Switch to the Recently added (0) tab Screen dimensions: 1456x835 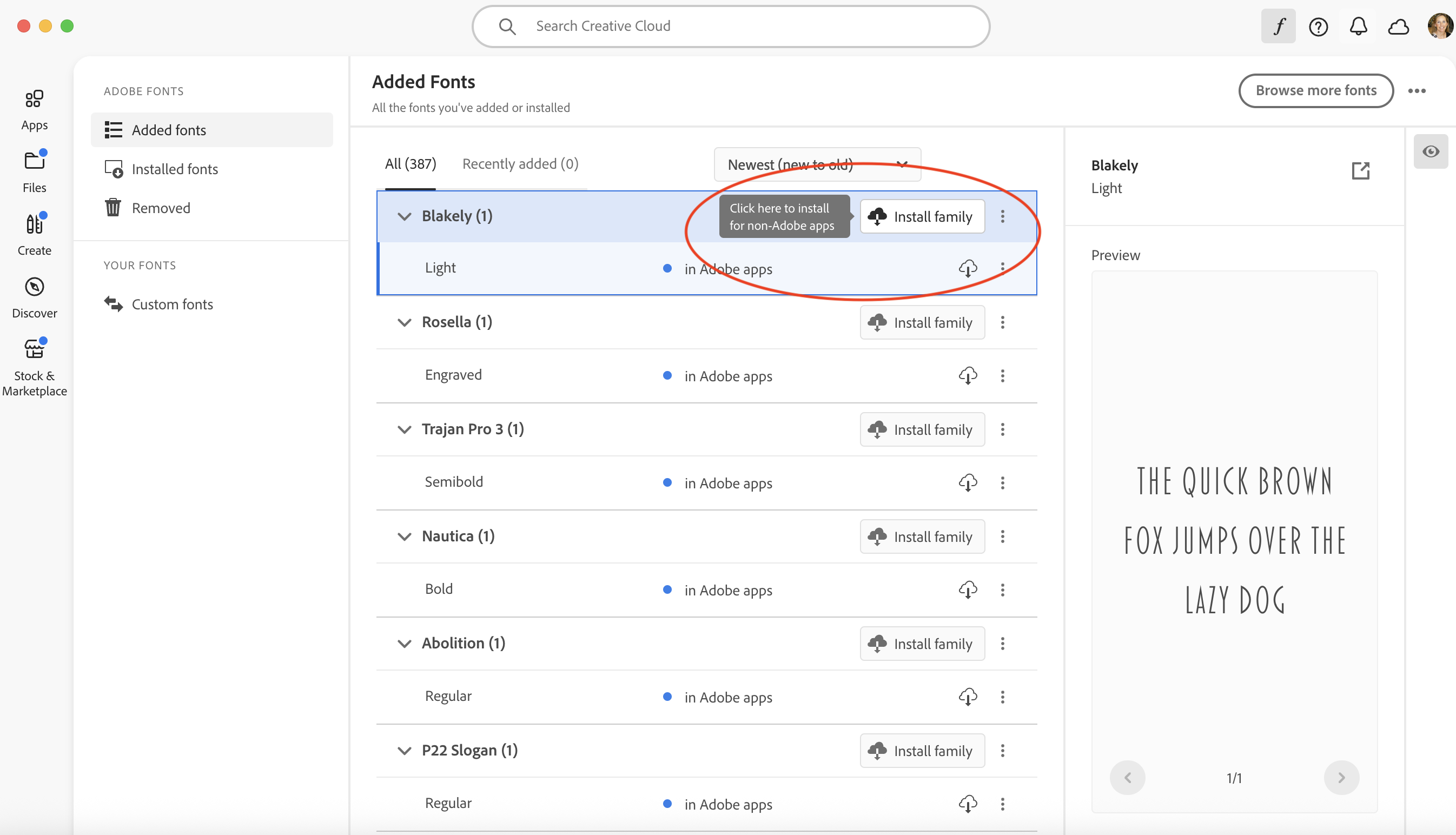[520, 164]
